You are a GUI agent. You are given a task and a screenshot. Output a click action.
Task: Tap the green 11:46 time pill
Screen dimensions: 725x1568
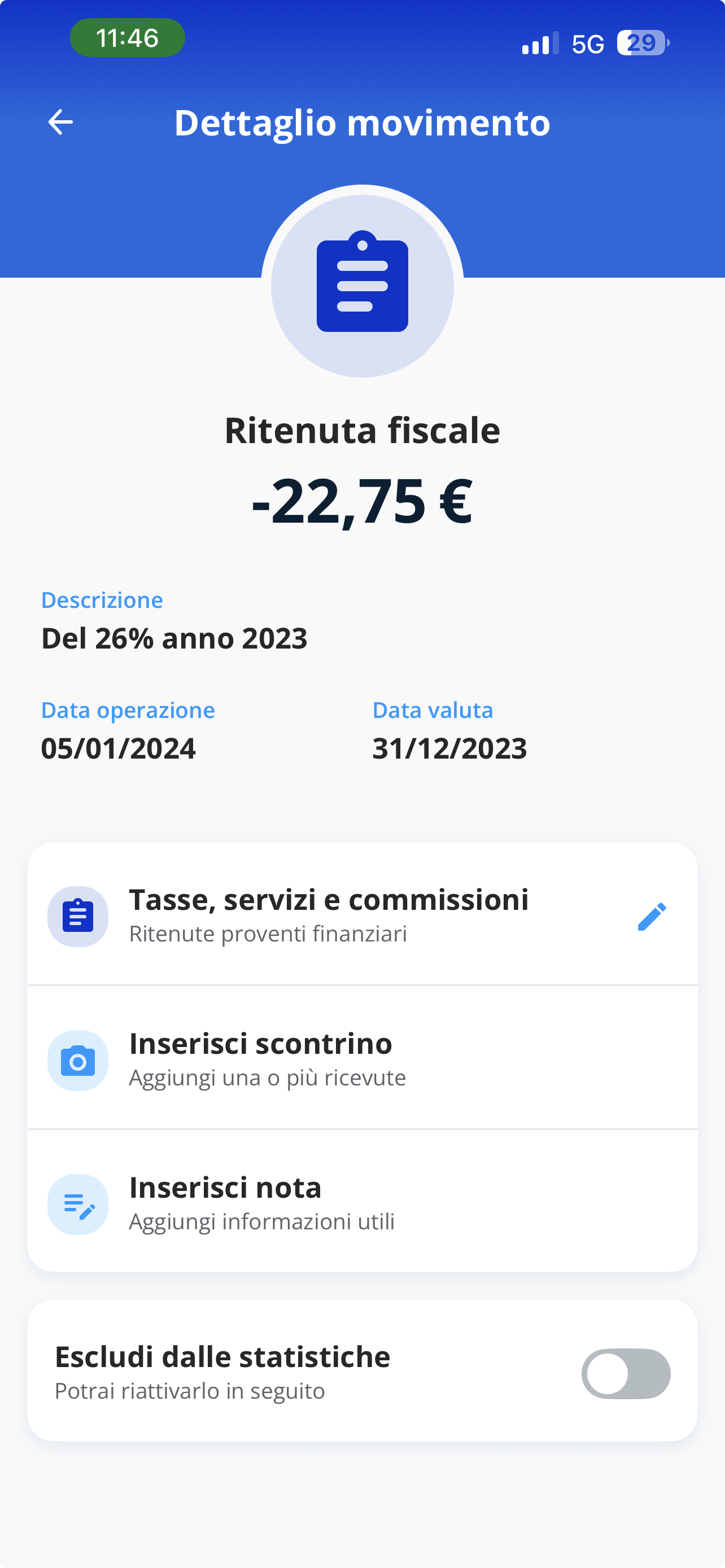coord(127,38)
